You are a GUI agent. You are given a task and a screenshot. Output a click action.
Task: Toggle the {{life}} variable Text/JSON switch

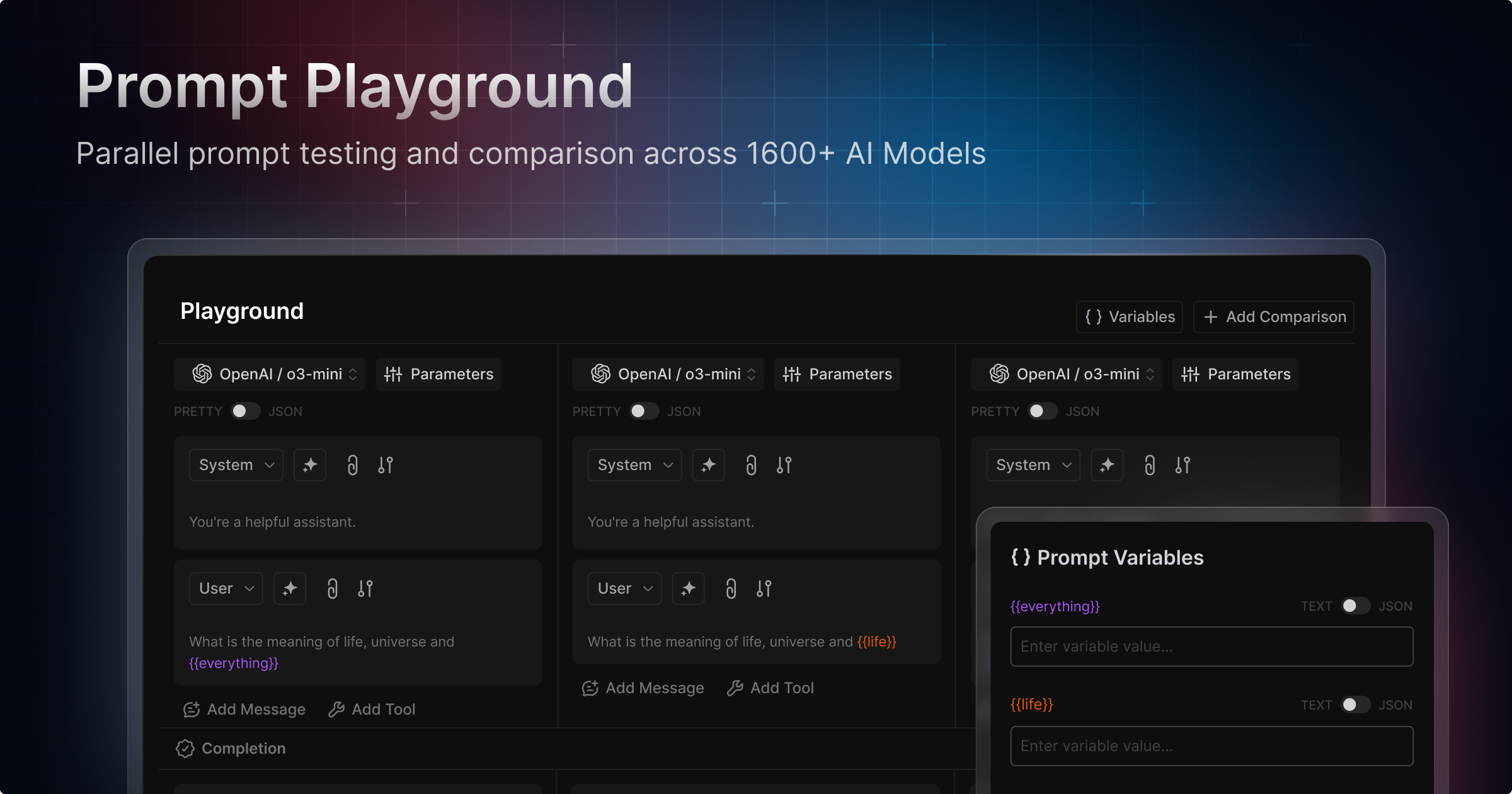click(1354, 705)
